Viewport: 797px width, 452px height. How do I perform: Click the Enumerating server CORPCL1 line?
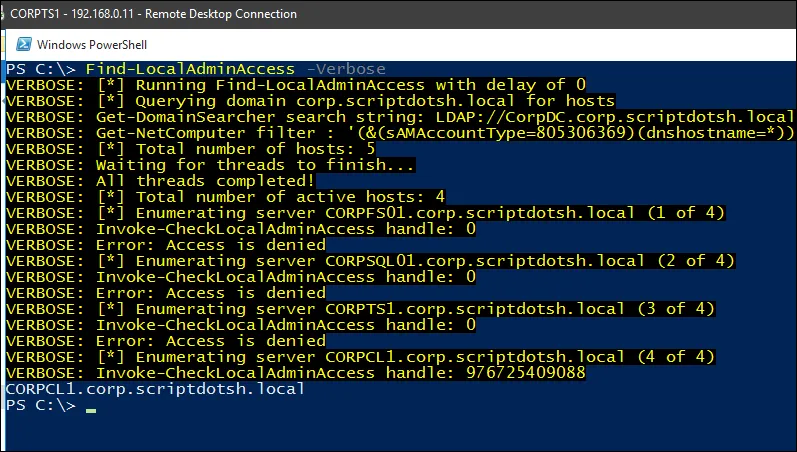coord(360,357)
